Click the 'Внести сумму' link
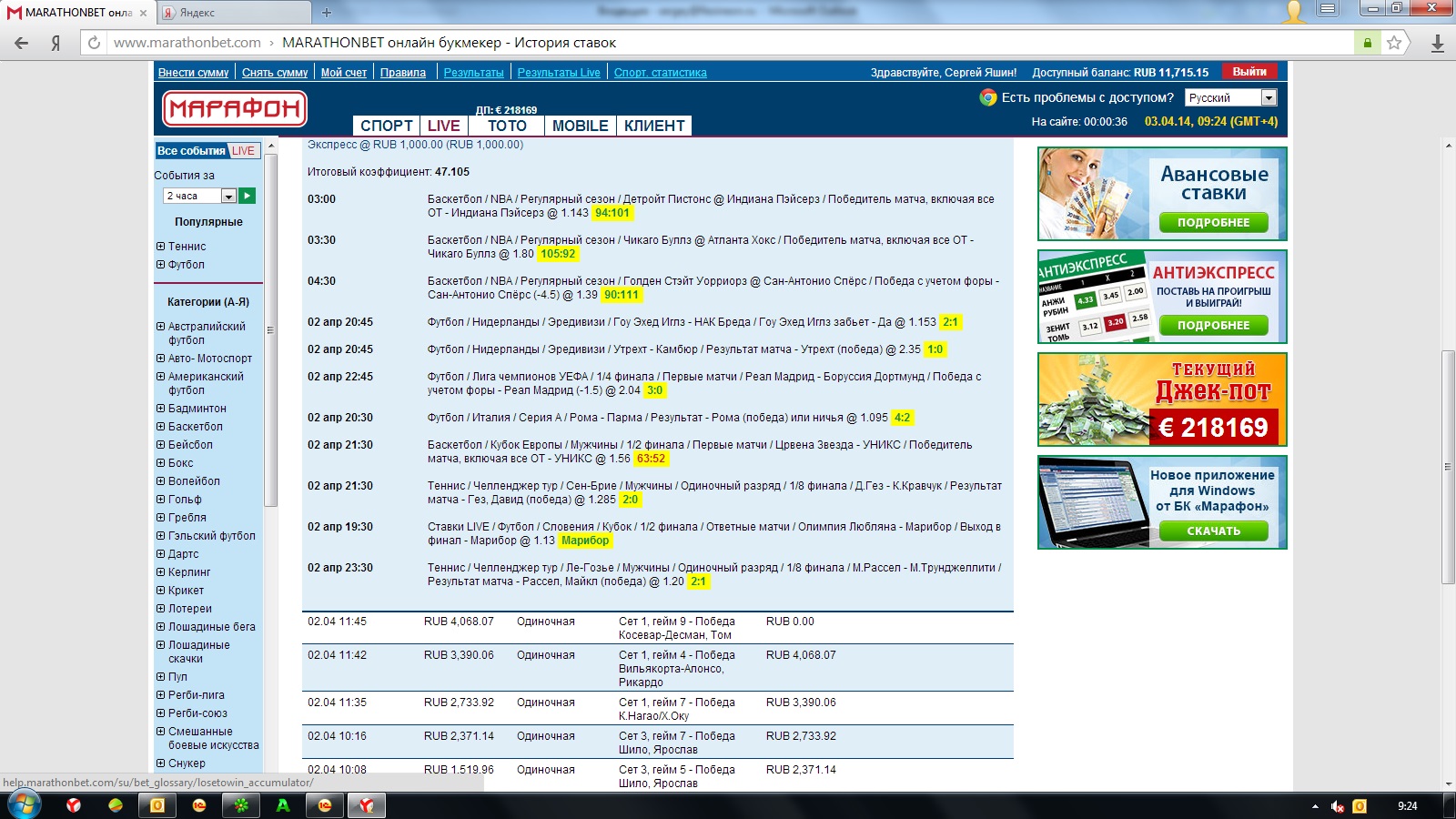1456x819 pixels. point(194,73)
